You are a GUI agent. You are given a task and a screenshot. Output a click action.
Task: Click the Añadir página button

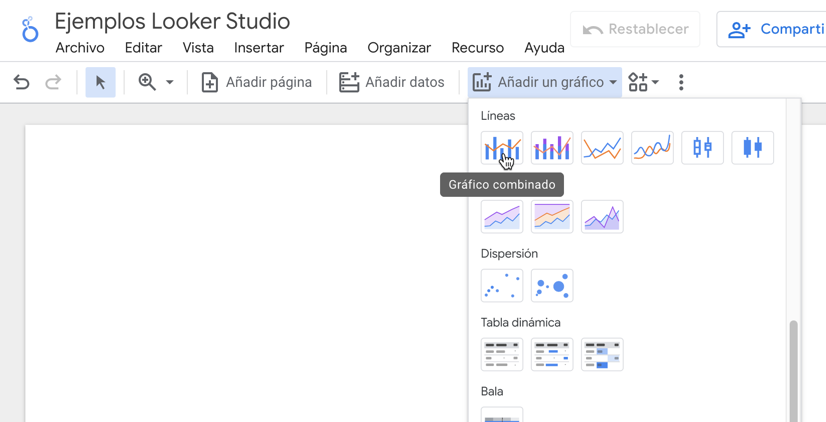point(257,82)
